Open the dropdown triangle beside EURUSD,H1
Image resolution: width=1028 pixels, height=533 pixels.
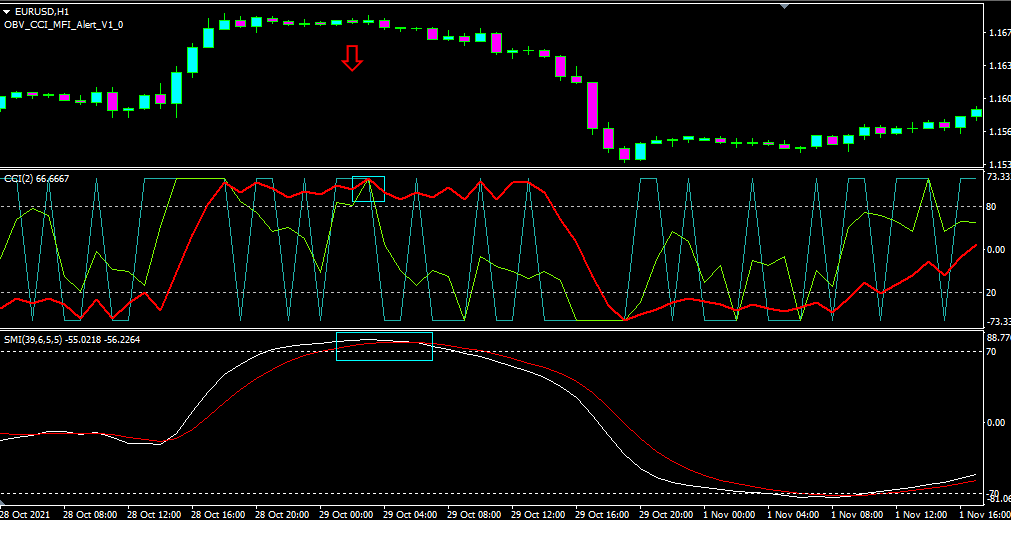tap(7, 11)
